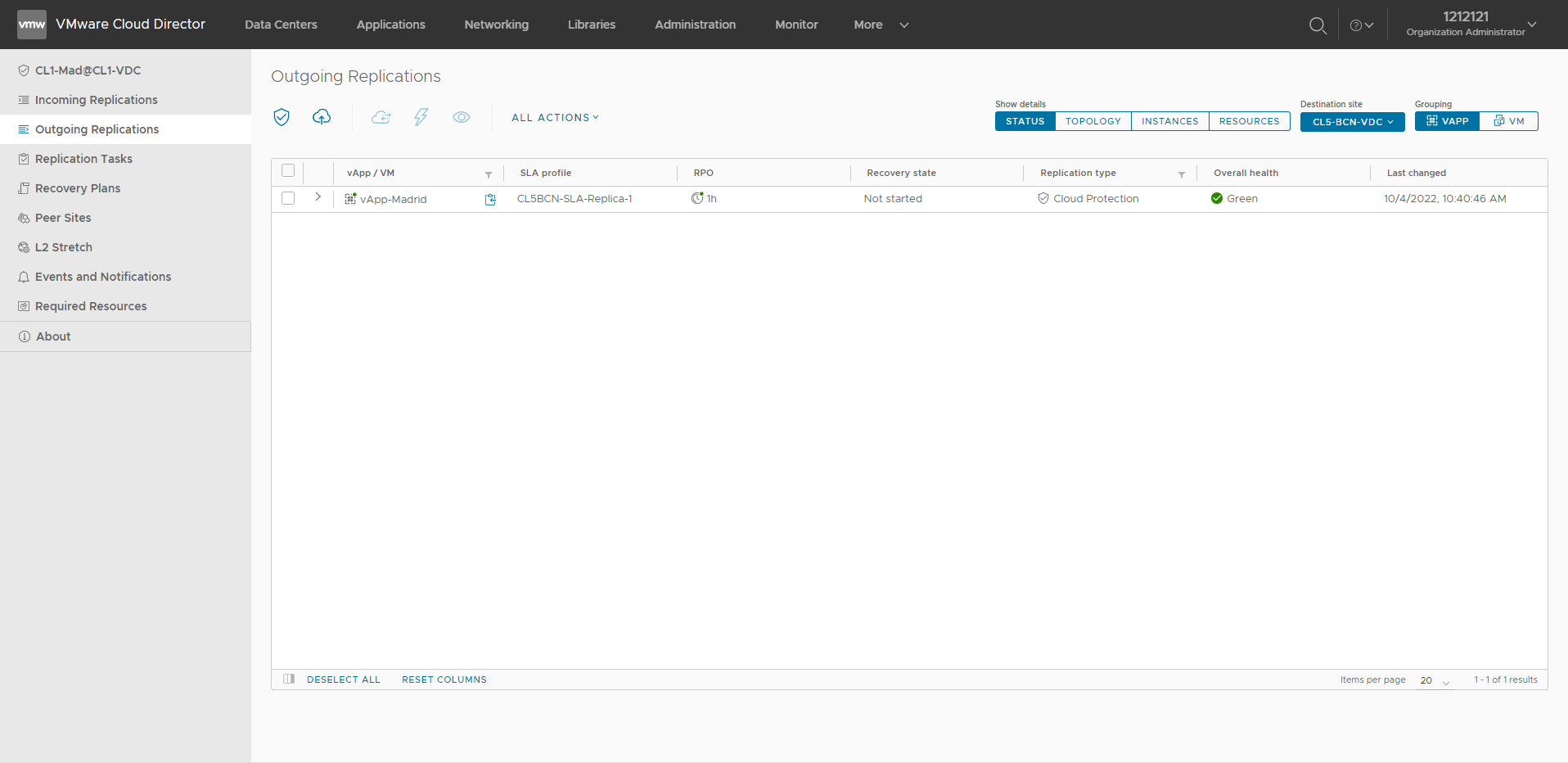Open Incoming Replications in sidebar
The width and height of the screenshot is (1568, 763).
tap(125, 100)
